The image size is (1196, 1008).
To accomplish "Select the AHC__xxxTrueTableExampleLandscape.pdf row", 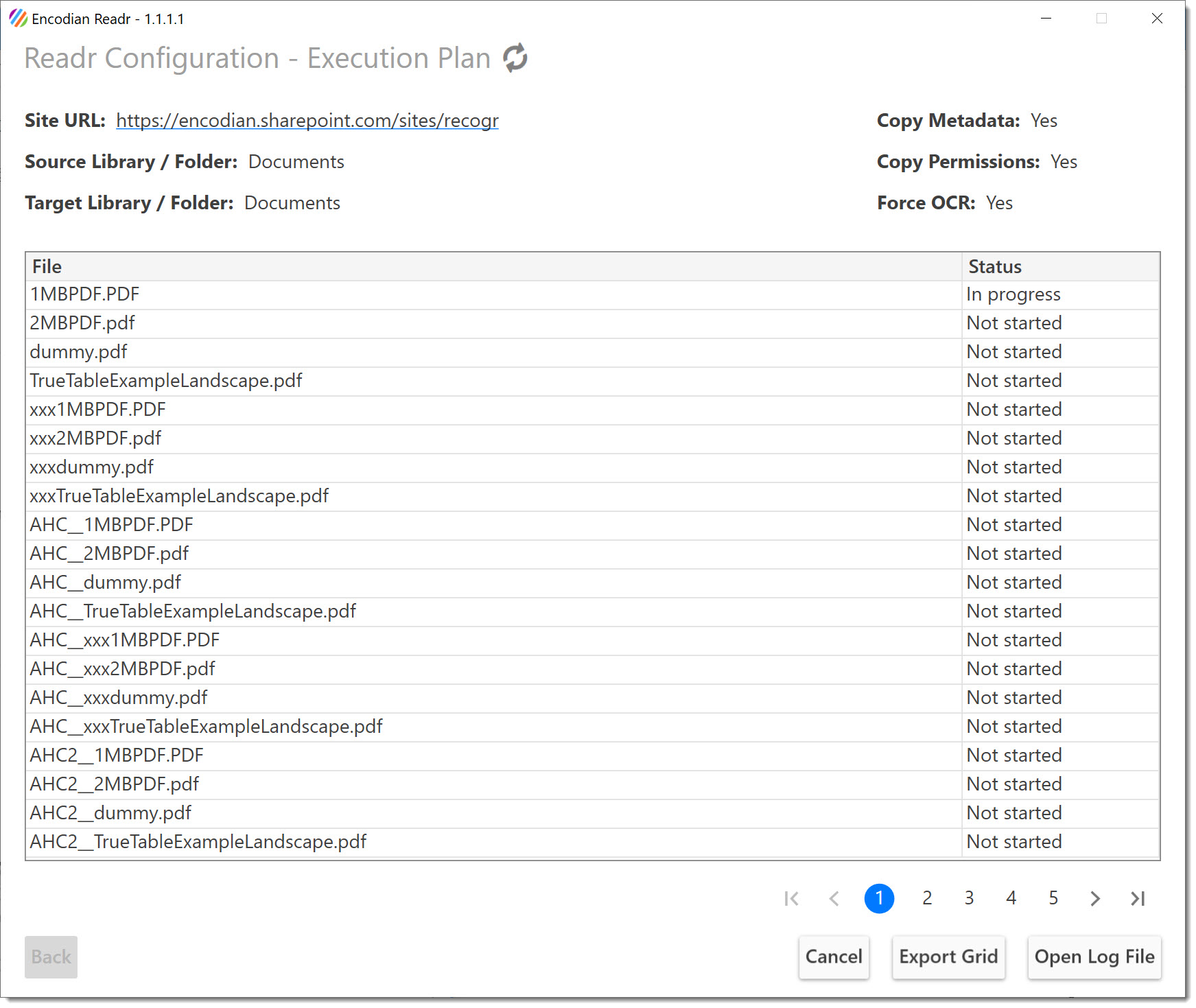I will pos(592,727).
